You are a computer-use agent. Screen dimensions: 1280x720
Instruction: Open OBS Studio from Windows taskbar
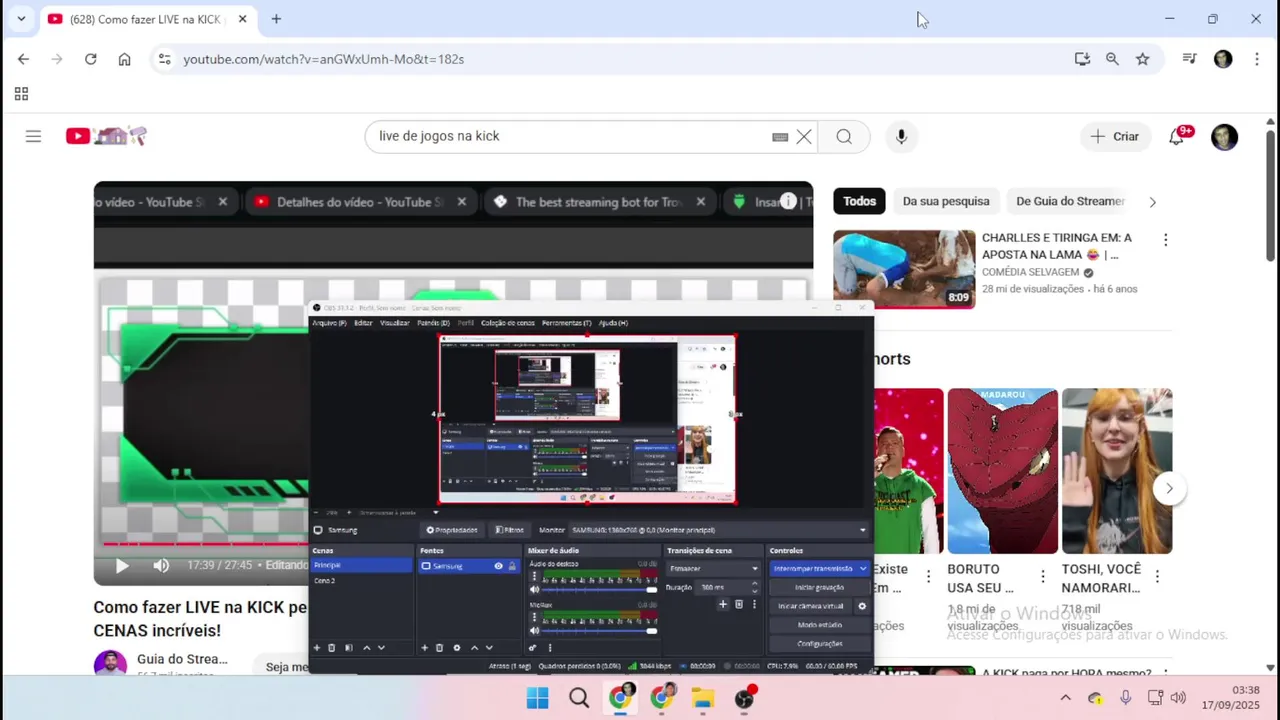(x=744, y=698)
